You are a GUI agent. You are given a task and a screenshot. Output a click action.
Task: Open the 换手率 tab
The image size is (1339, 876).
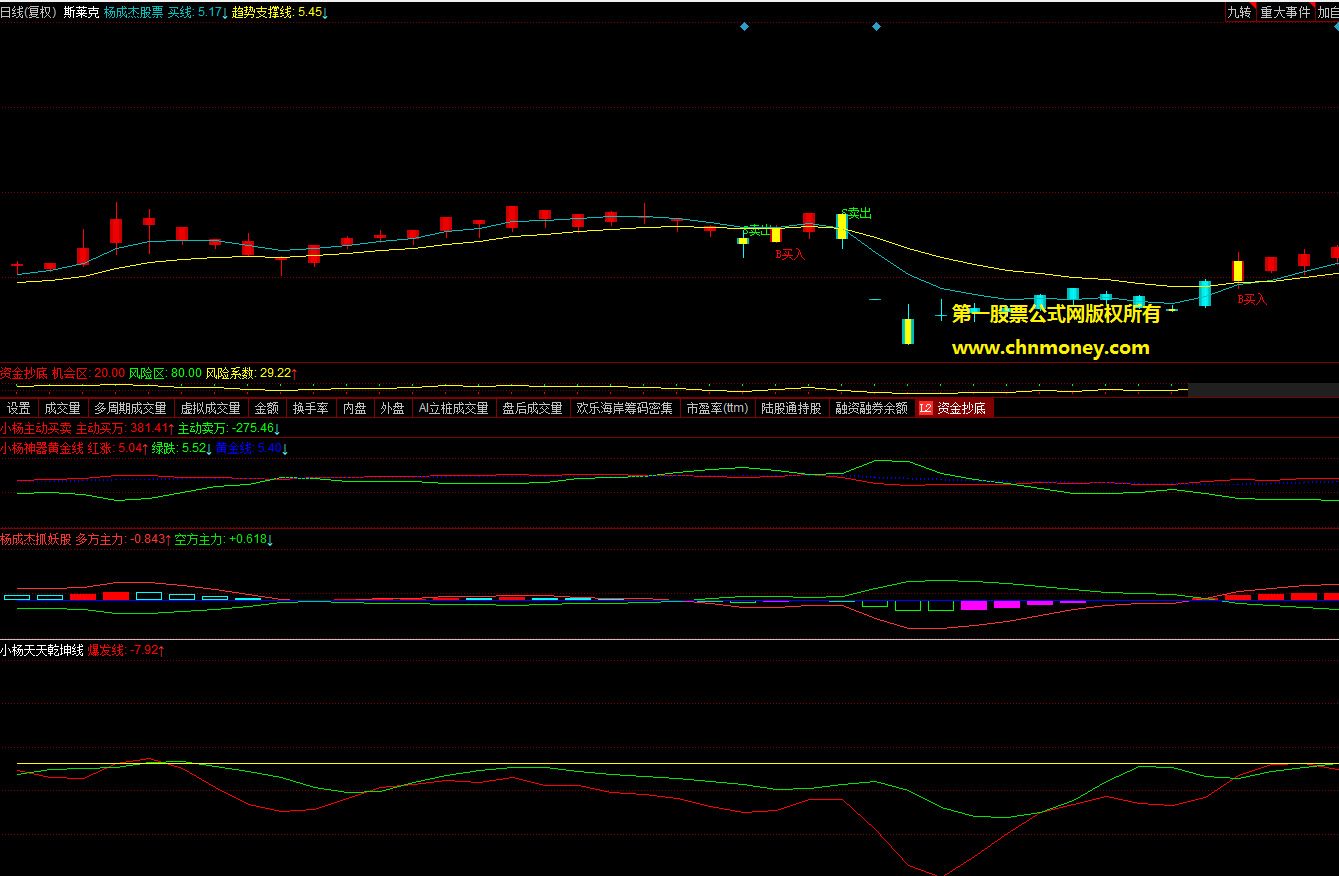310,408
